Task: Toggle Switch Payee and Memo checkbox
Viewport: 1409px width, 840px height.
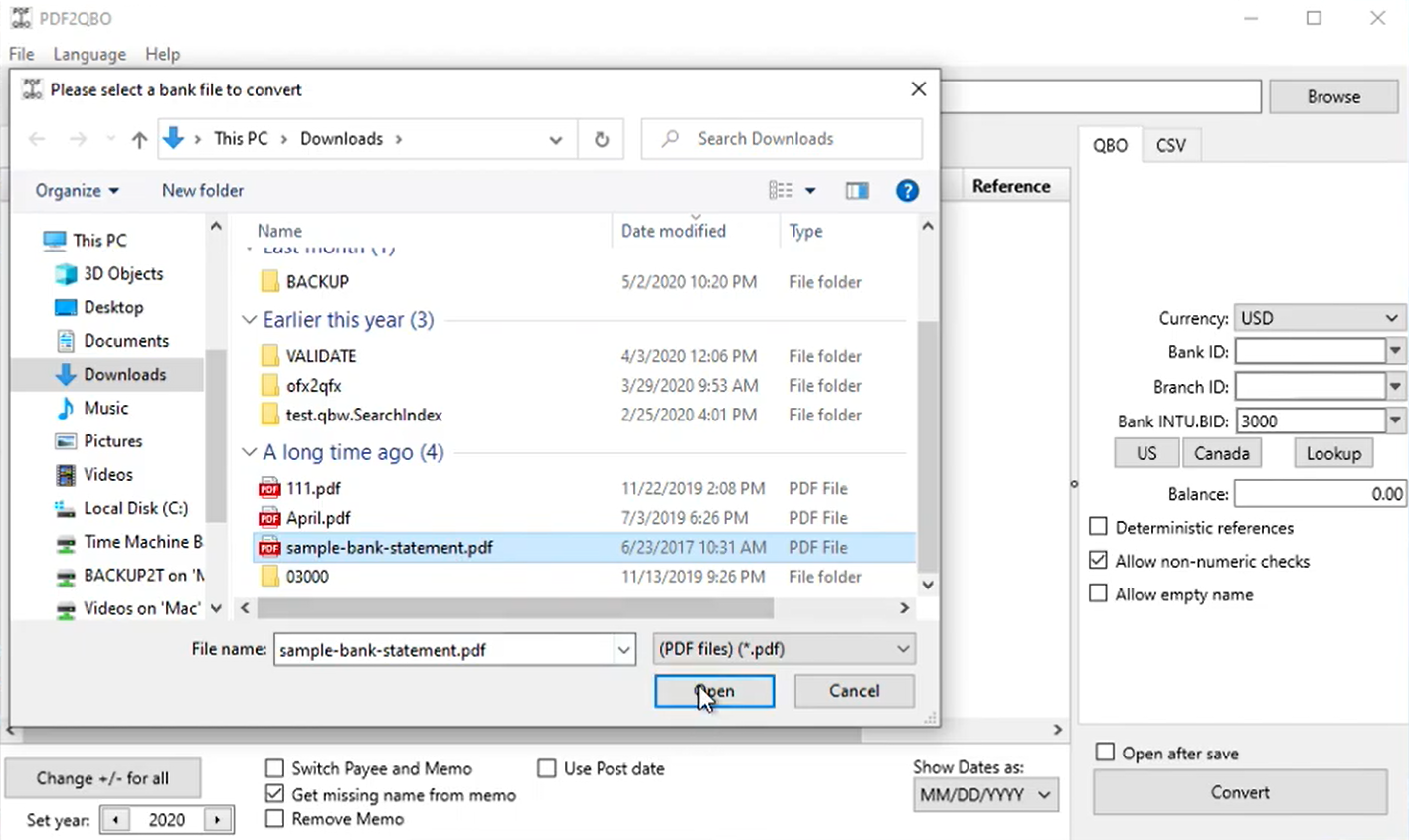Action: [274, 768]
